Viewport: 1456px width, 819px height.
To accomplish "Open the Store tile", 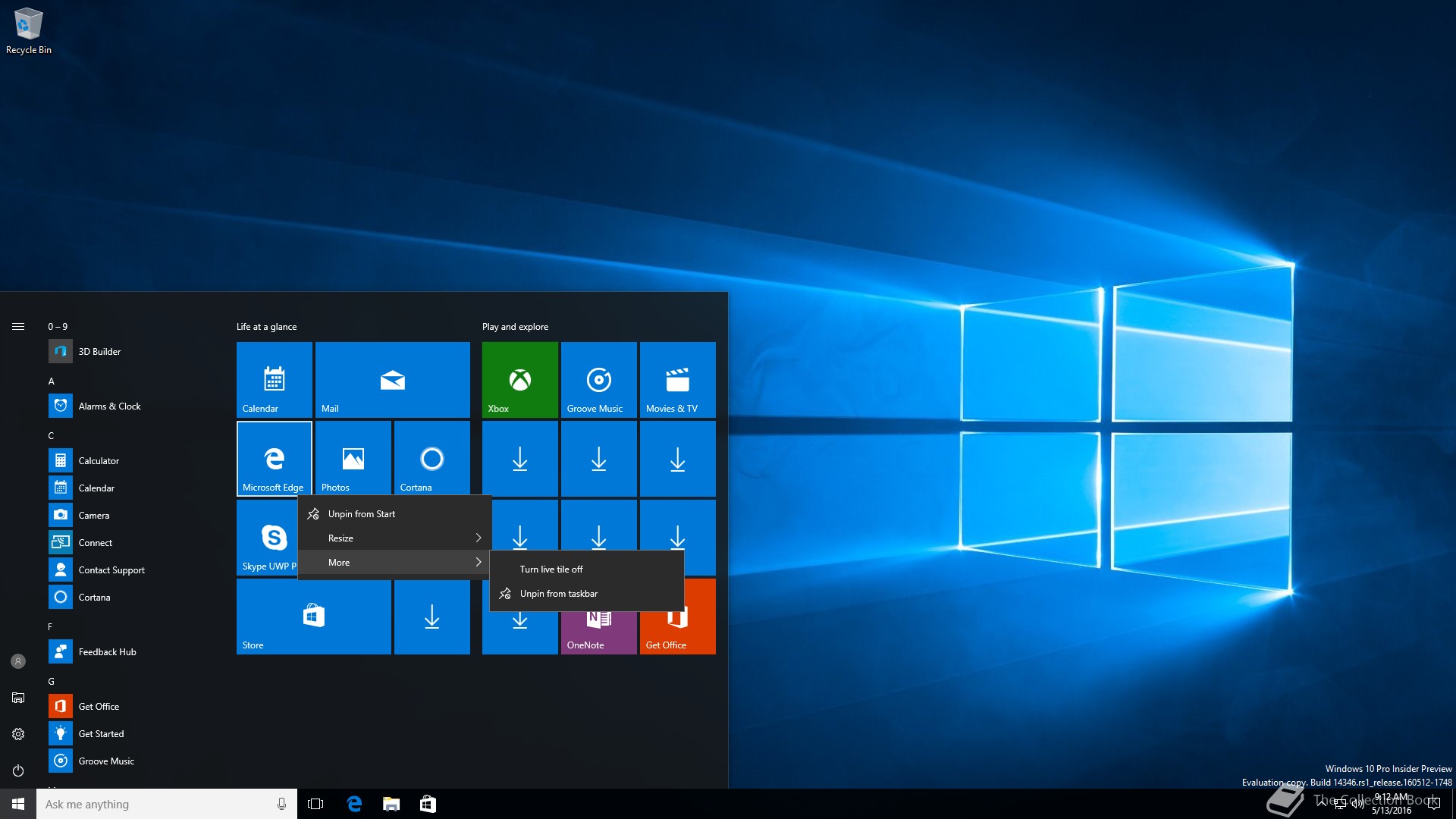I will tap(314, 617).
